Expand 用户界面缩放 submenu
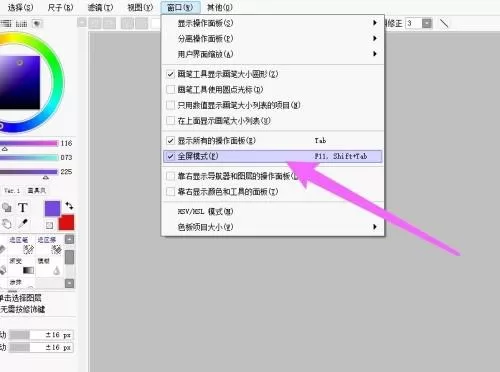 (x=272, y=54)
